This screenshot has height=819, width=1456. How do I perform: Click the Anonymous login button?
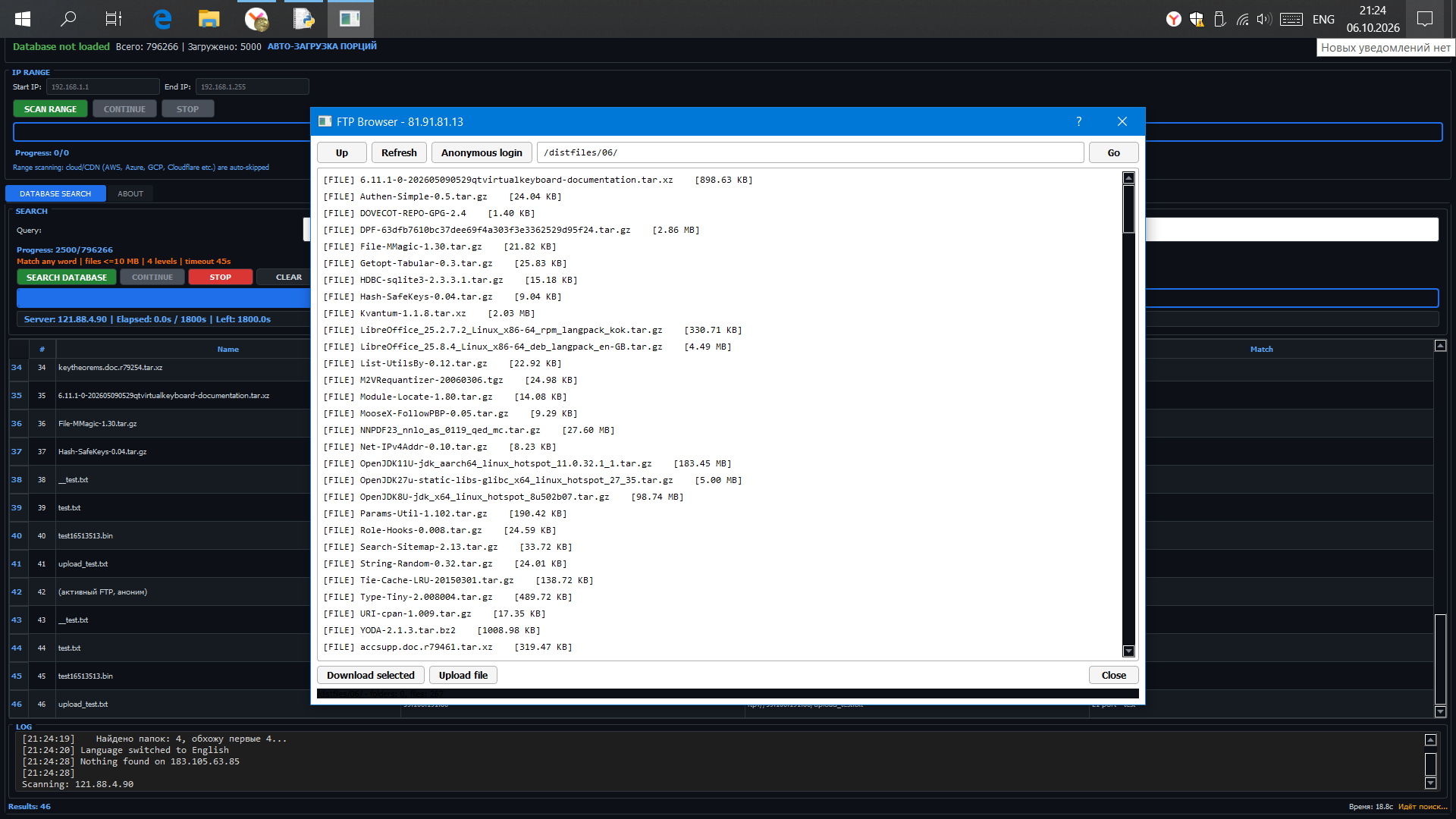[x=482, y=152]
